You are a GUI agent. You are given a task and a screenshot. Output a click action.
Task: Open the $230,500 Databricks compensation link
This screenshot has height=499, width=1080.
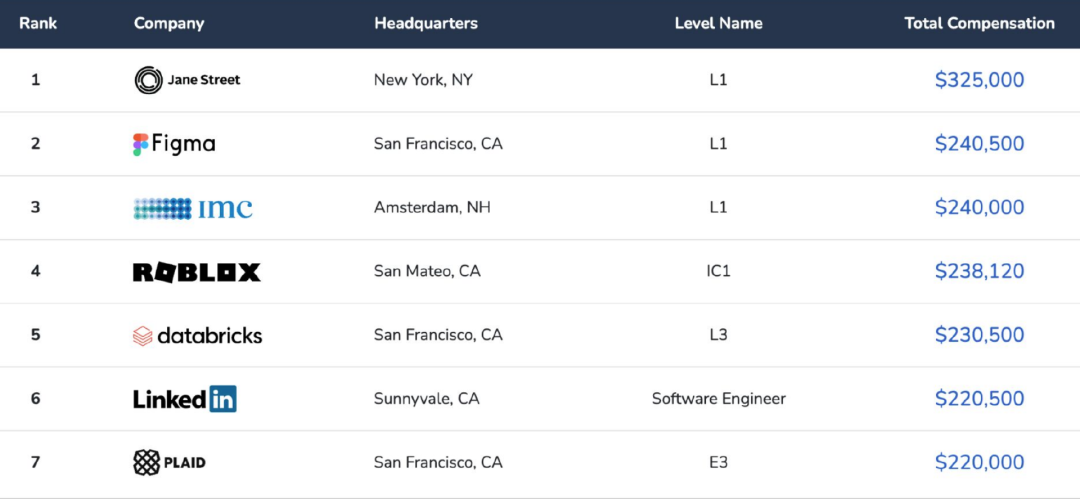click(979, 335)
